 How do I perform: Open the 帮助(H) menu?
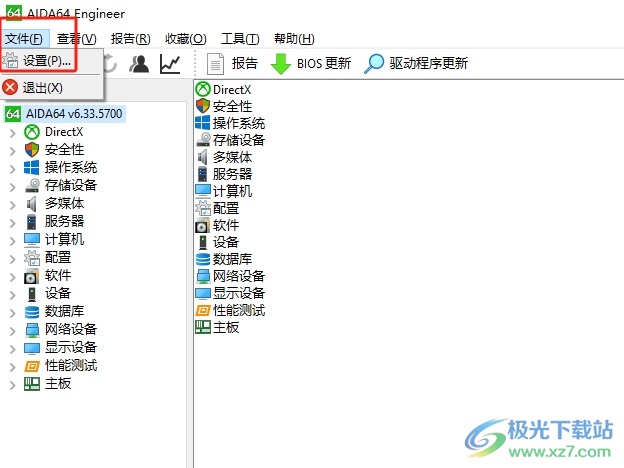[x=294, y=39]
